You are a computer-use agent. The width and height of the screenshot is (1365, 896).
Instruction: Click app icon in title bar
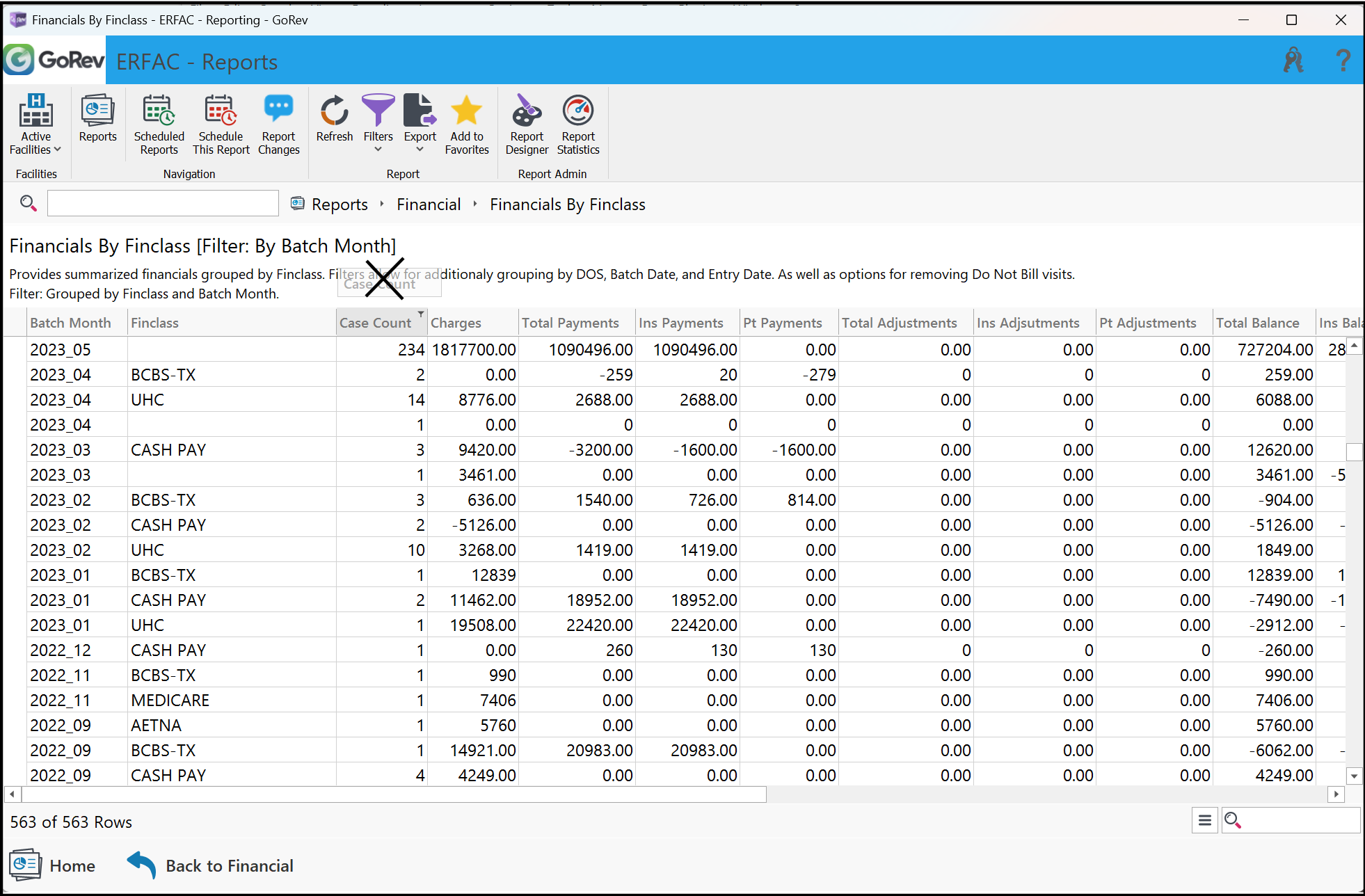pyautogui.click(x=18, y=19)
